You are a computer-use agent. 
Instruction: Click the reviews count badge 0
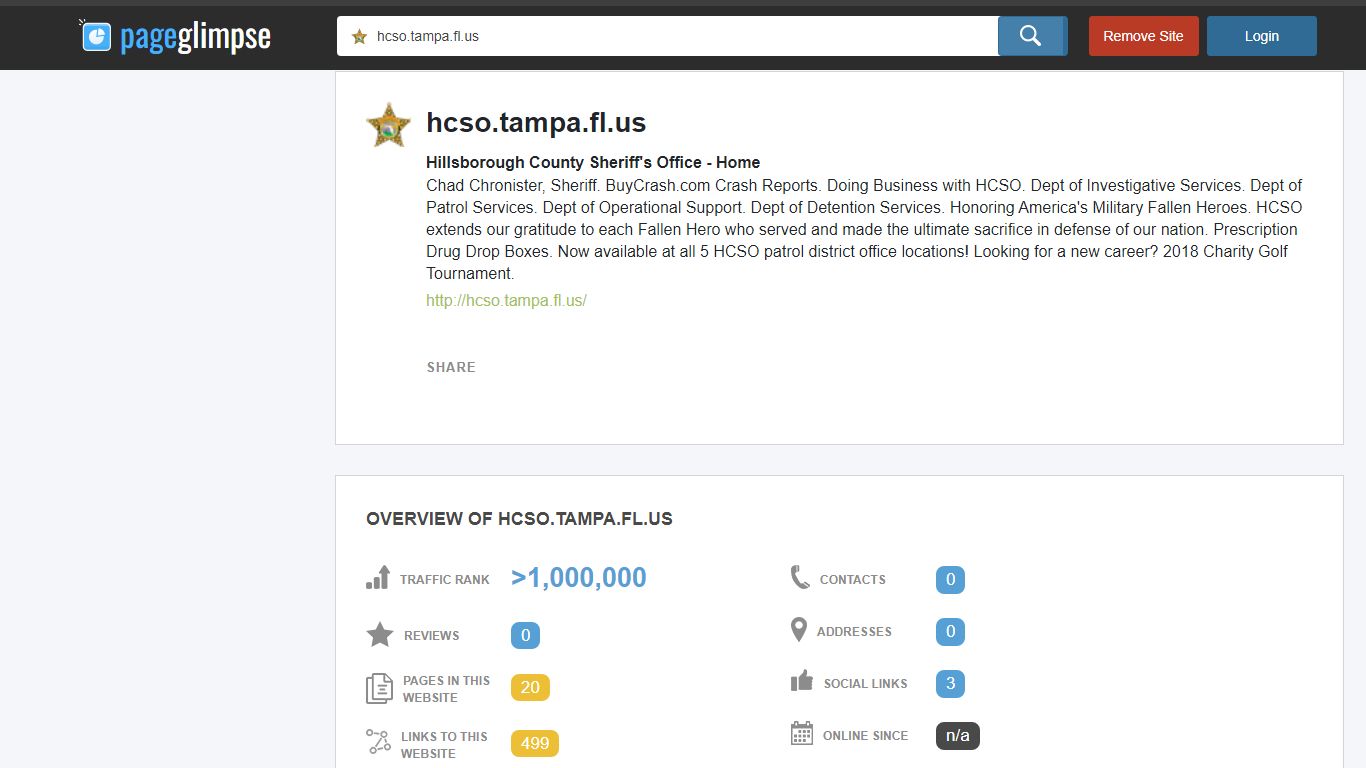[x=525, y=635]
